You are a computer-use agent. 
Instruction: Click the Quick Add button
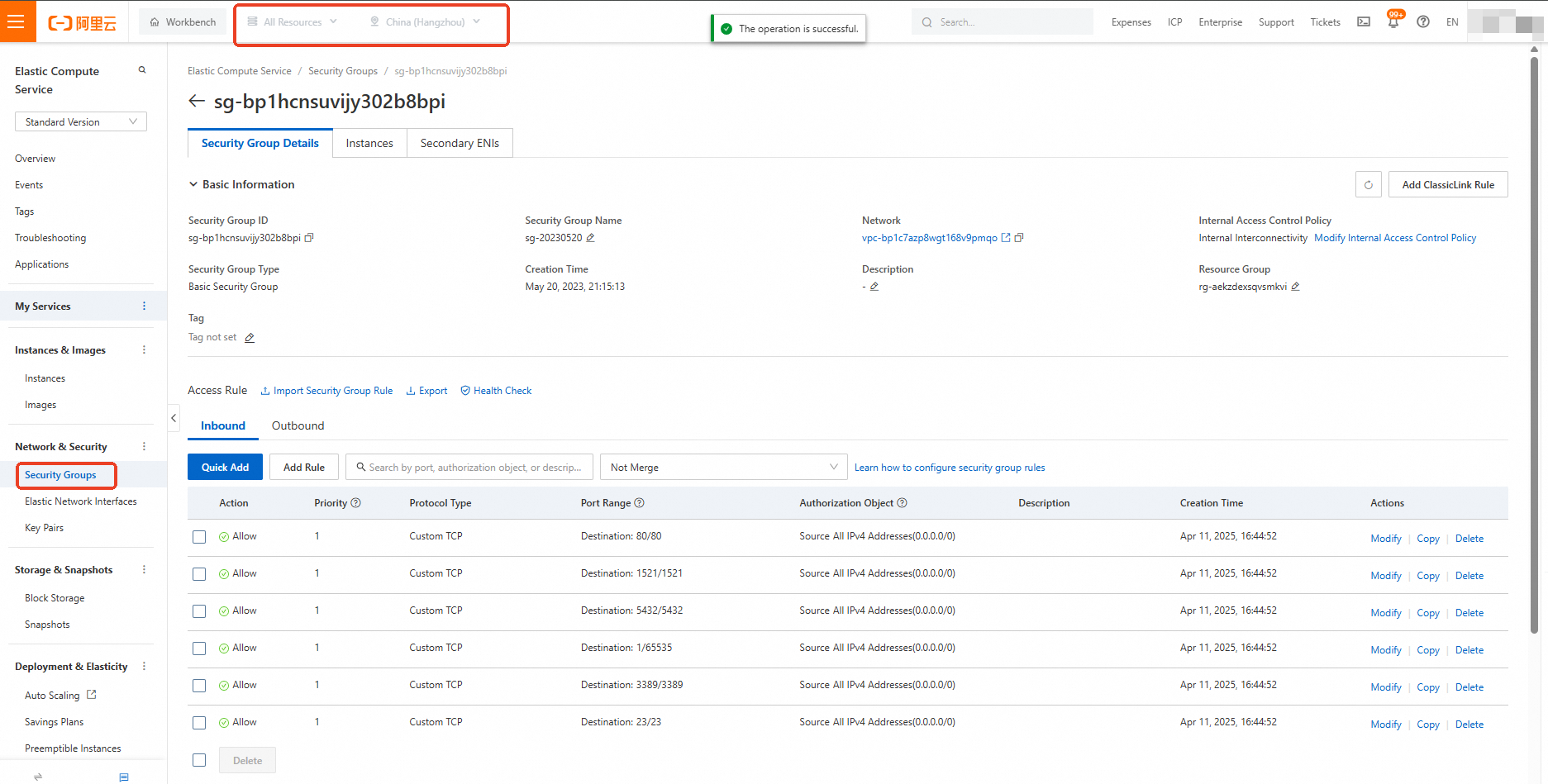(225, 468)
